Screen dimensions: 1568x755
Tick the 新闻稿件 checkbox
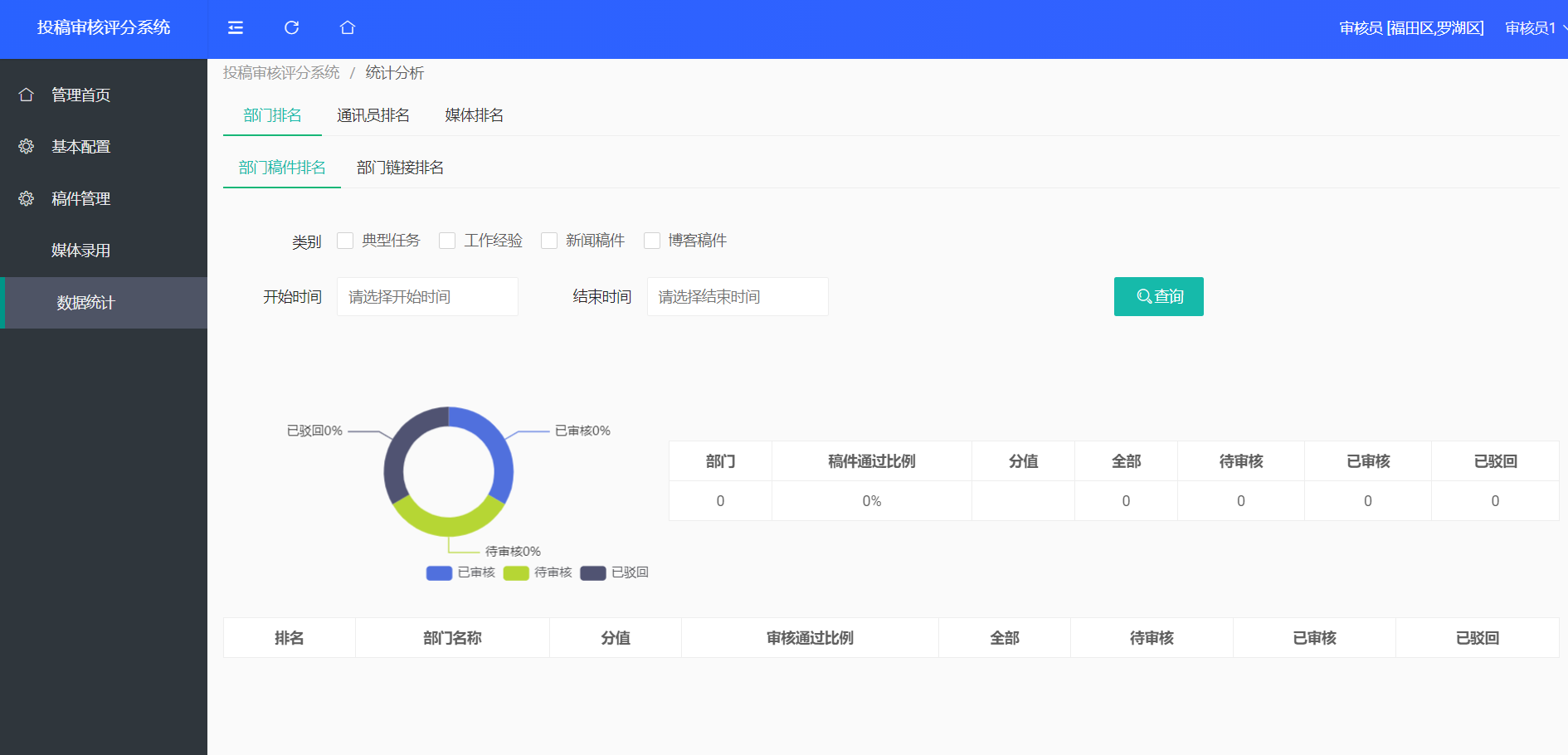pos(549,241)
